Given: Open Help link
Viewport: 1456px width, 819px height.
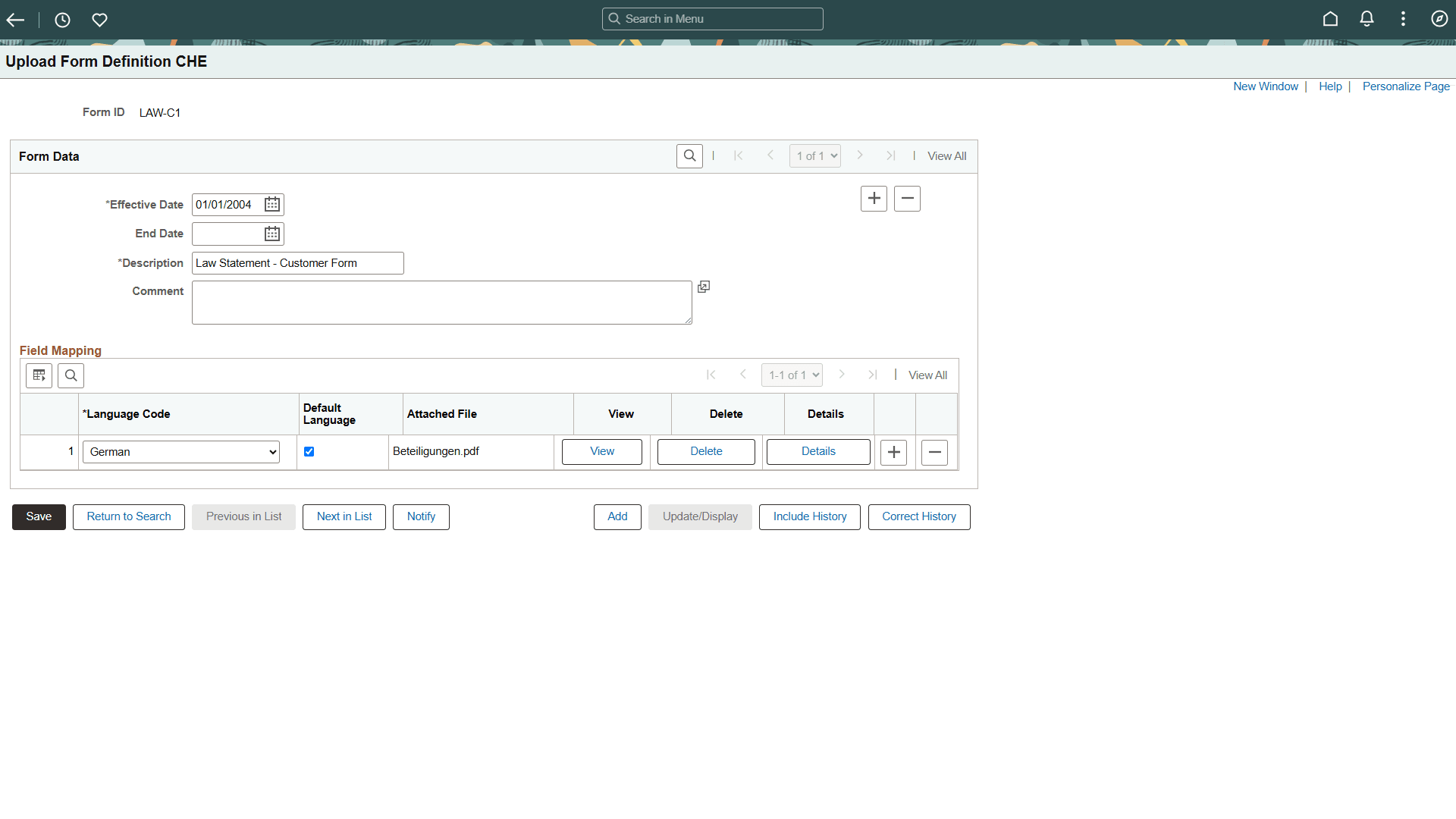Looking at the screenshot, I should (1330, 86).
